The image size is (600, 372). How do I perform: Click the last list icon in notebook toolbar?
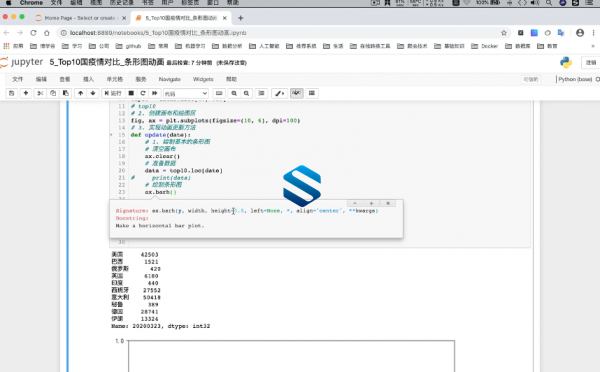pos(312,93)
